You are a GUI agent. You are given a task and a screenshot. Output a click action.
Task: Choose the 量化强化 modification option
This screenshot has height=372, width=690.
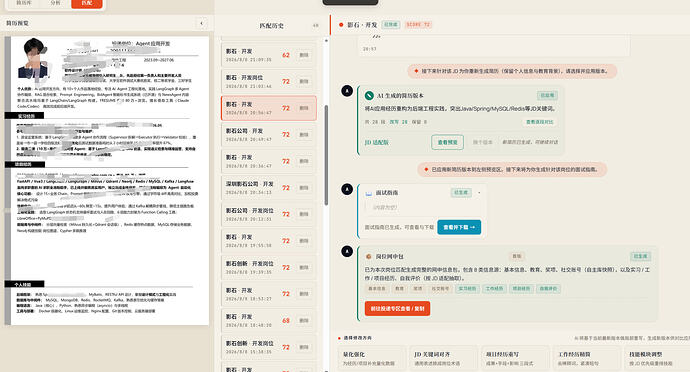(x=372, y=358)
